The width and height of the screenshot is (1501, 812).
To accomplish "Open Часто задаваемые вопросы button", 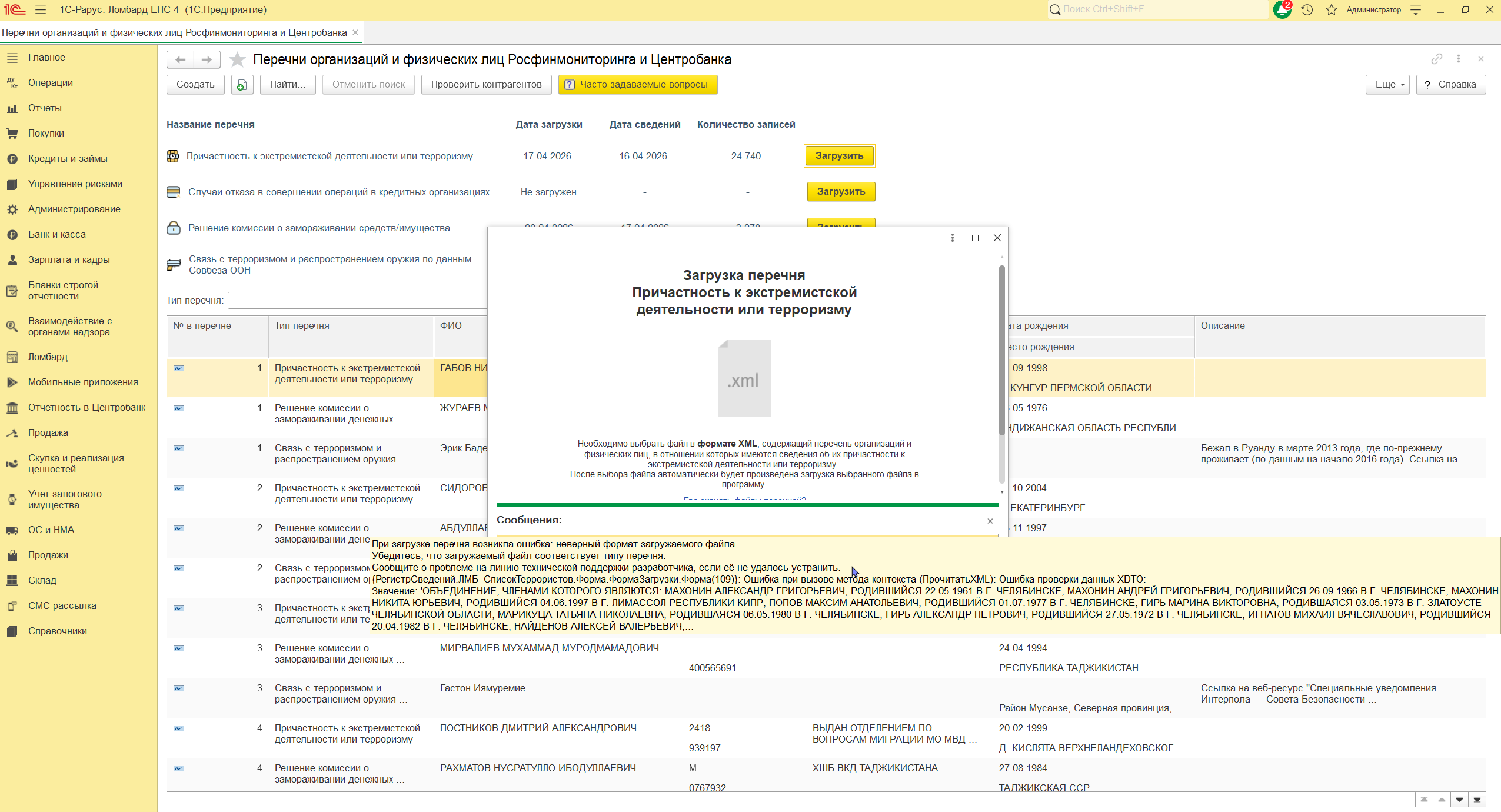I will (x=638, y=85).
